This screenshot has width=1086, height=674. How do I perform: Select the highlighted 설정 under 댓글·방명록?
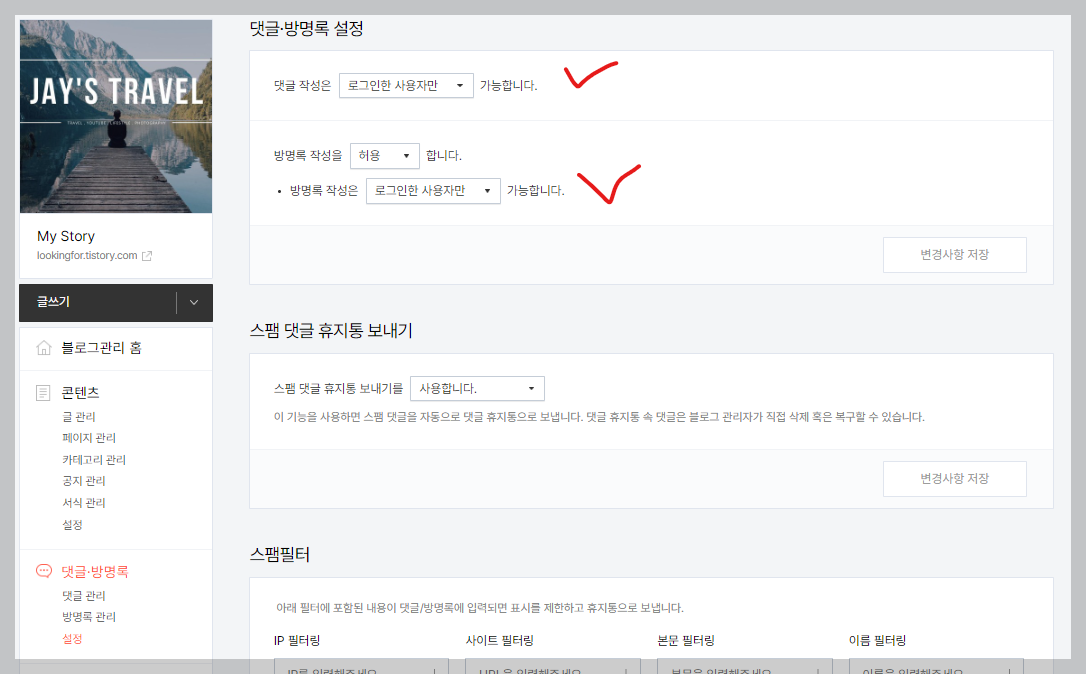[x=73, y=639]
